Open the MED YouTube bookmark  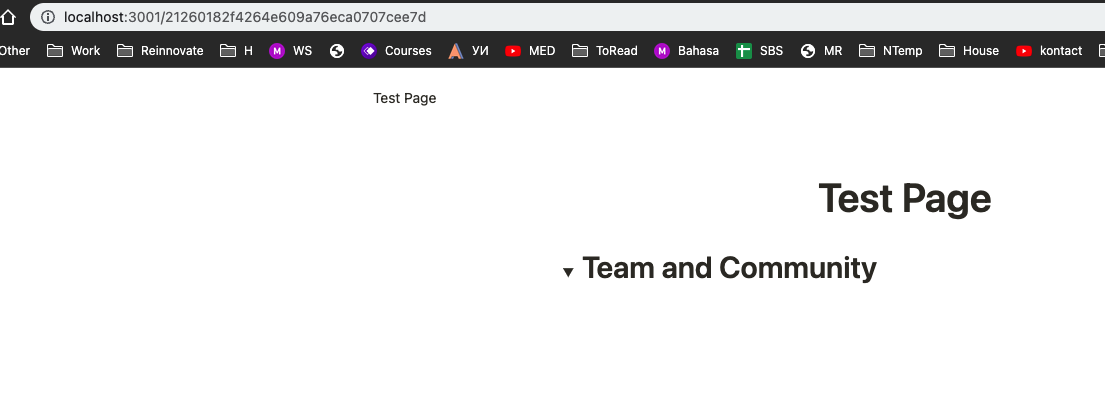[x=530, y=51]
